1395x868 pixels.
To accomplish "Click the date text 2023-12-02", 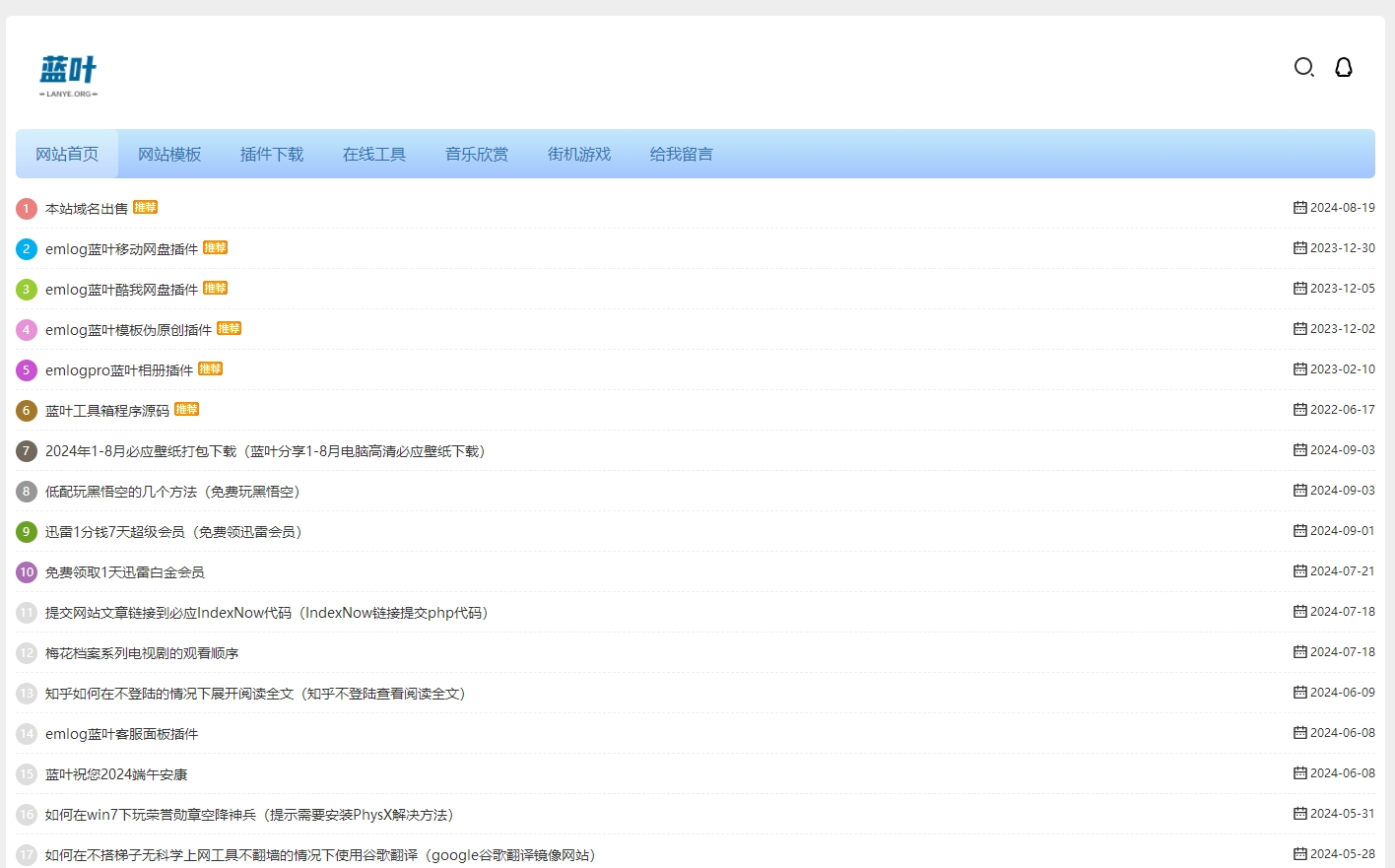I will click(x=1343, y=329).
